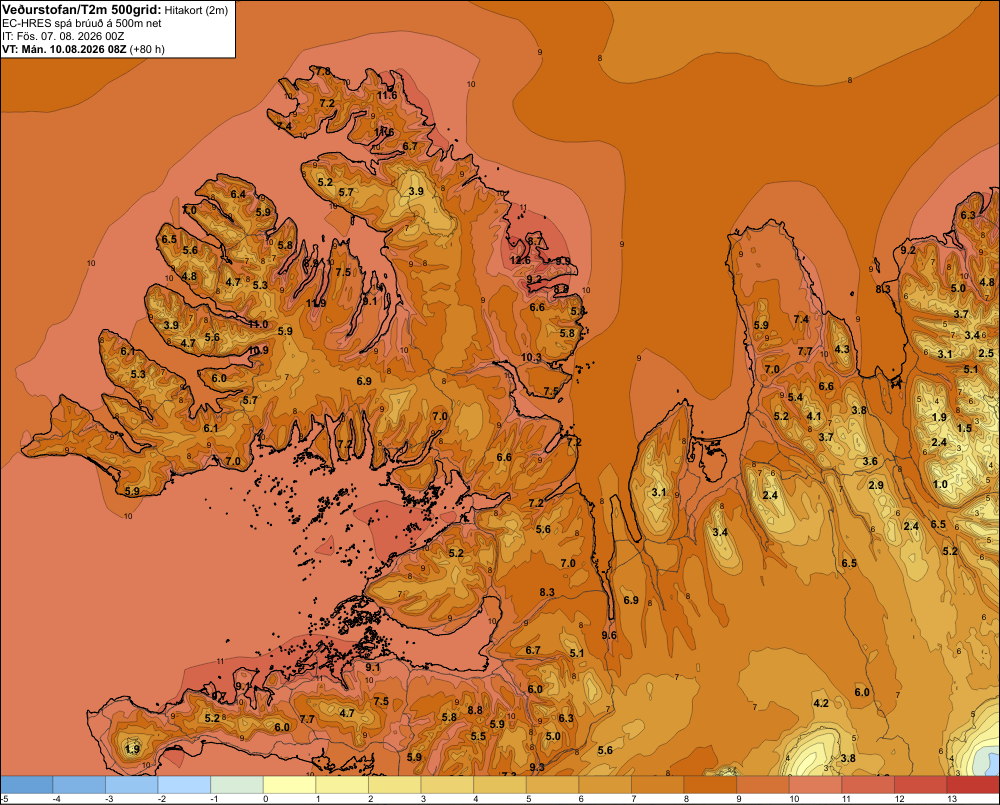Click the 11.0 temperature value in the Westfjords

[x=258, y=324]
